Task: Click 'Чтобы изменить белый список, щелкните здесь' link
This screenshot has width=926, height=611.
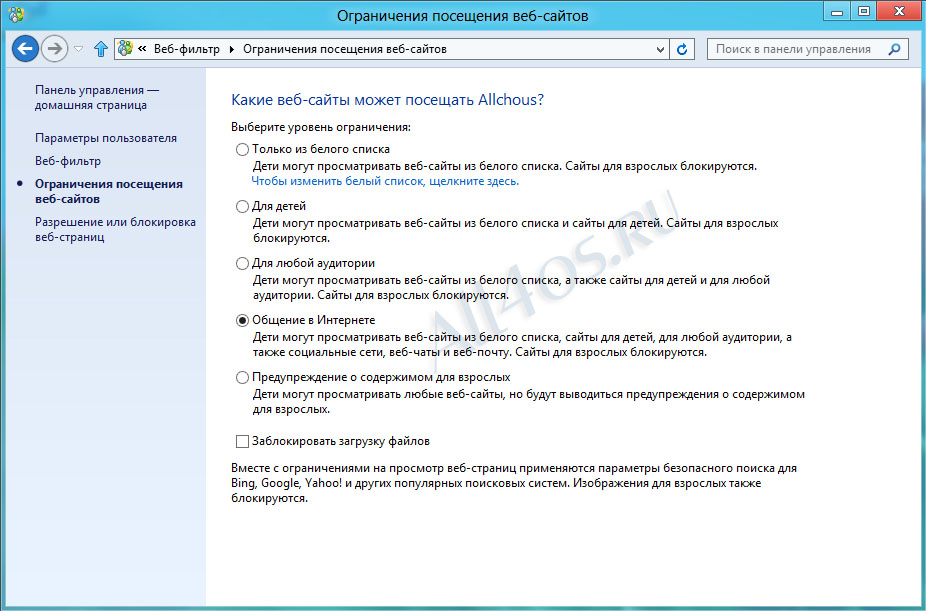Action: click(x=385, y=181)
